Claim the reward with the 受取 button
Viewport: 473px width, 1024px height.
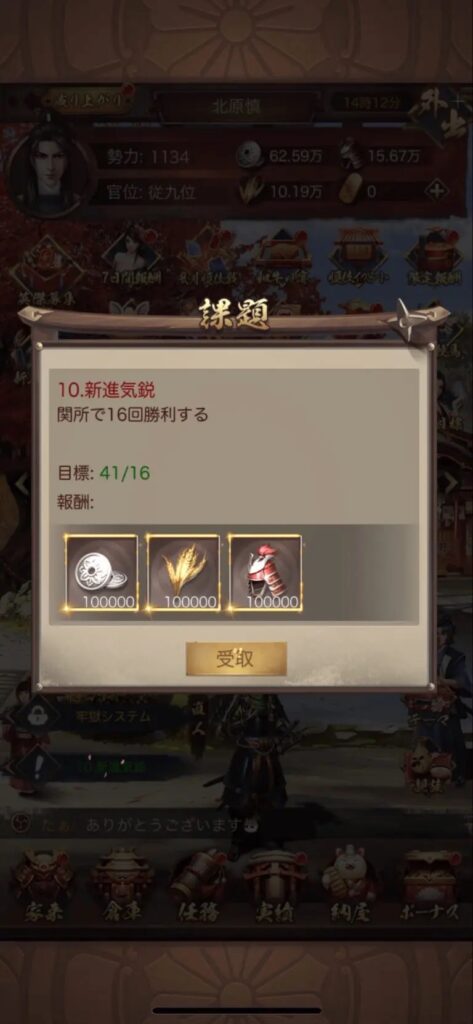[236, 658]
